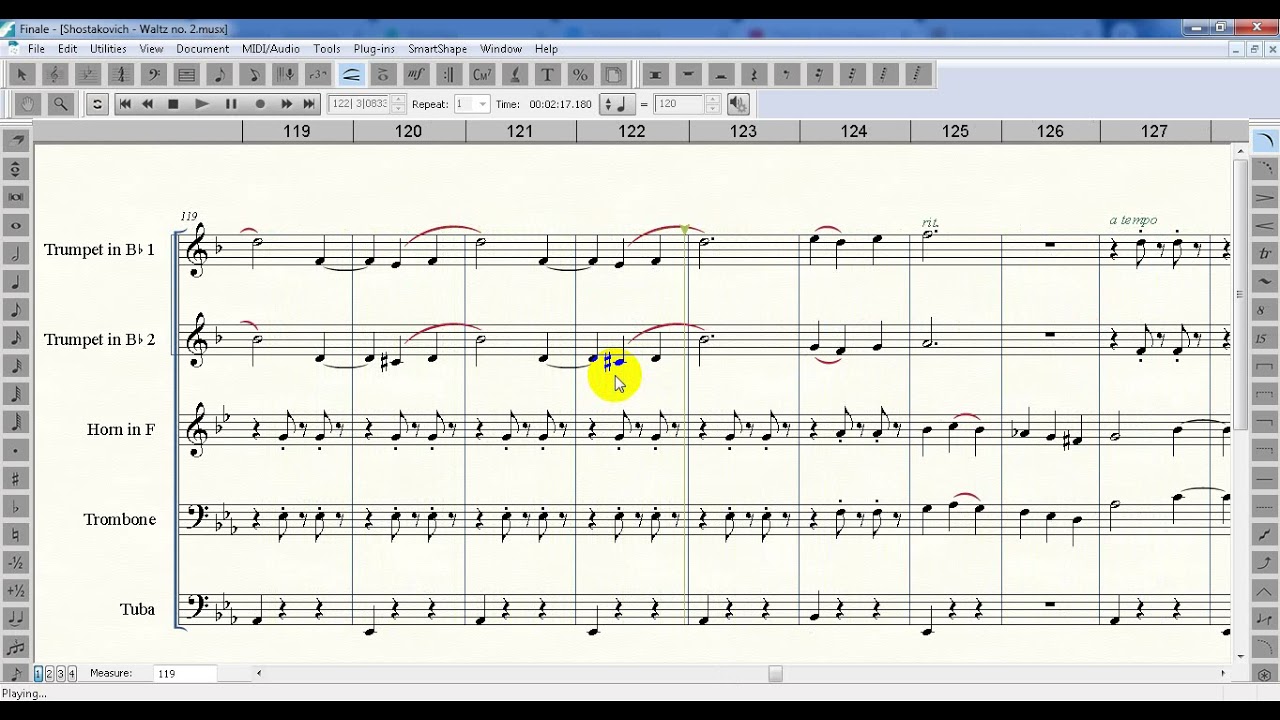
Task: Open the Repeat count dropdown
Action: point(483,104)
